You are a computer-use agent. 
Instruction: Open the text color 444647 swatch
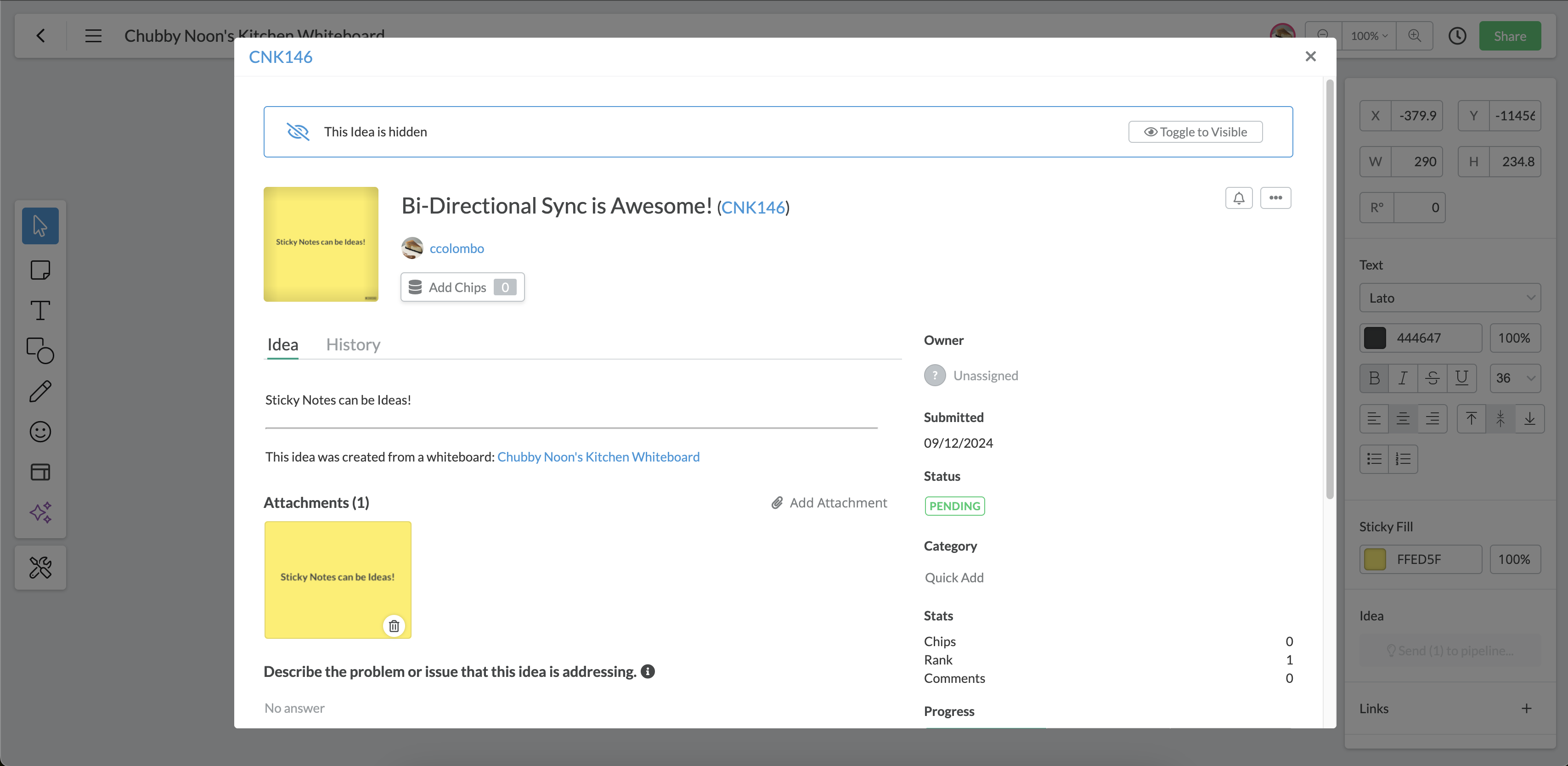pos(1375,338)
